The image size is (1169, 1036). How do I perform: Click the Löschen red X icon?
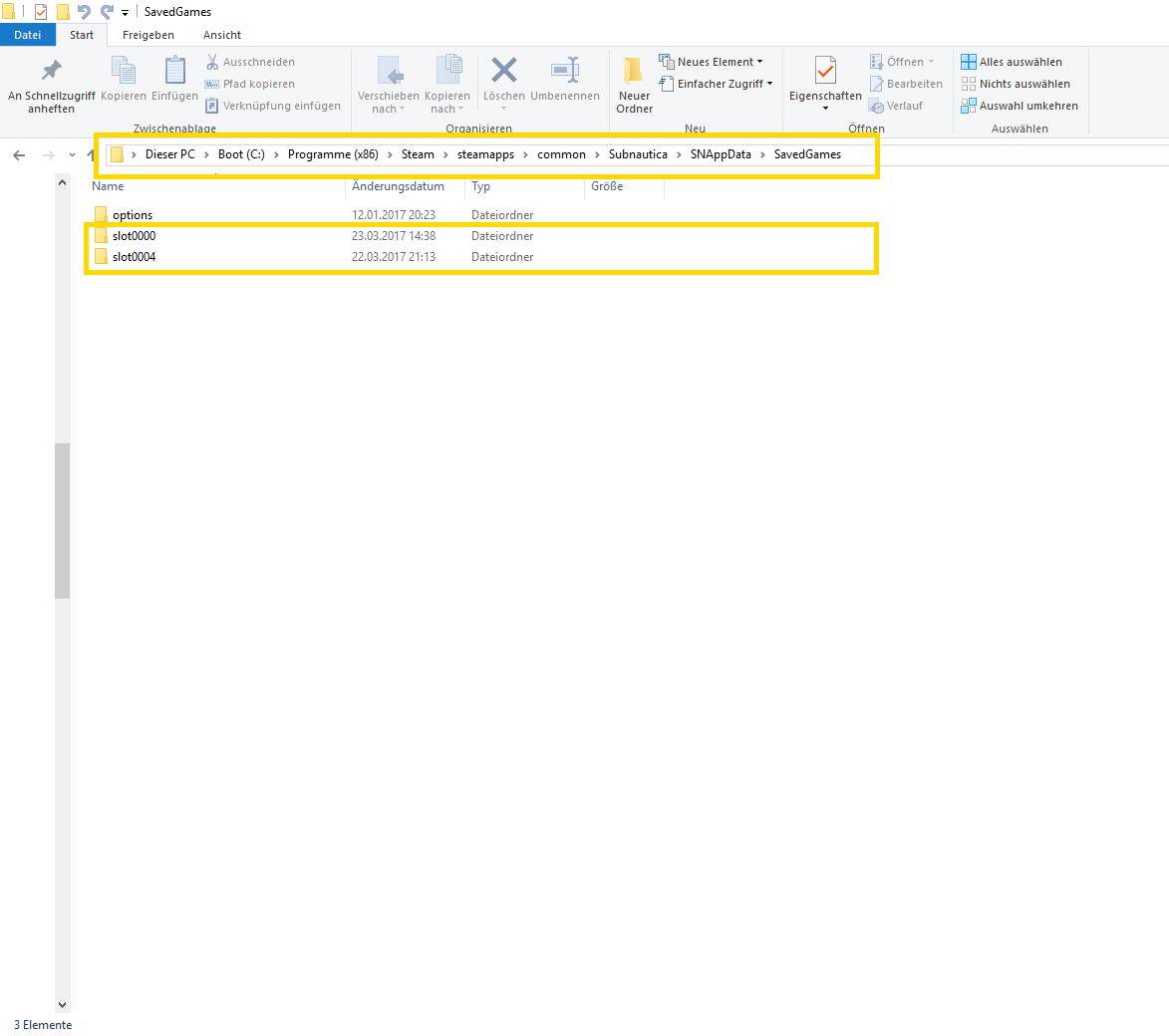(x=504, y=70)
